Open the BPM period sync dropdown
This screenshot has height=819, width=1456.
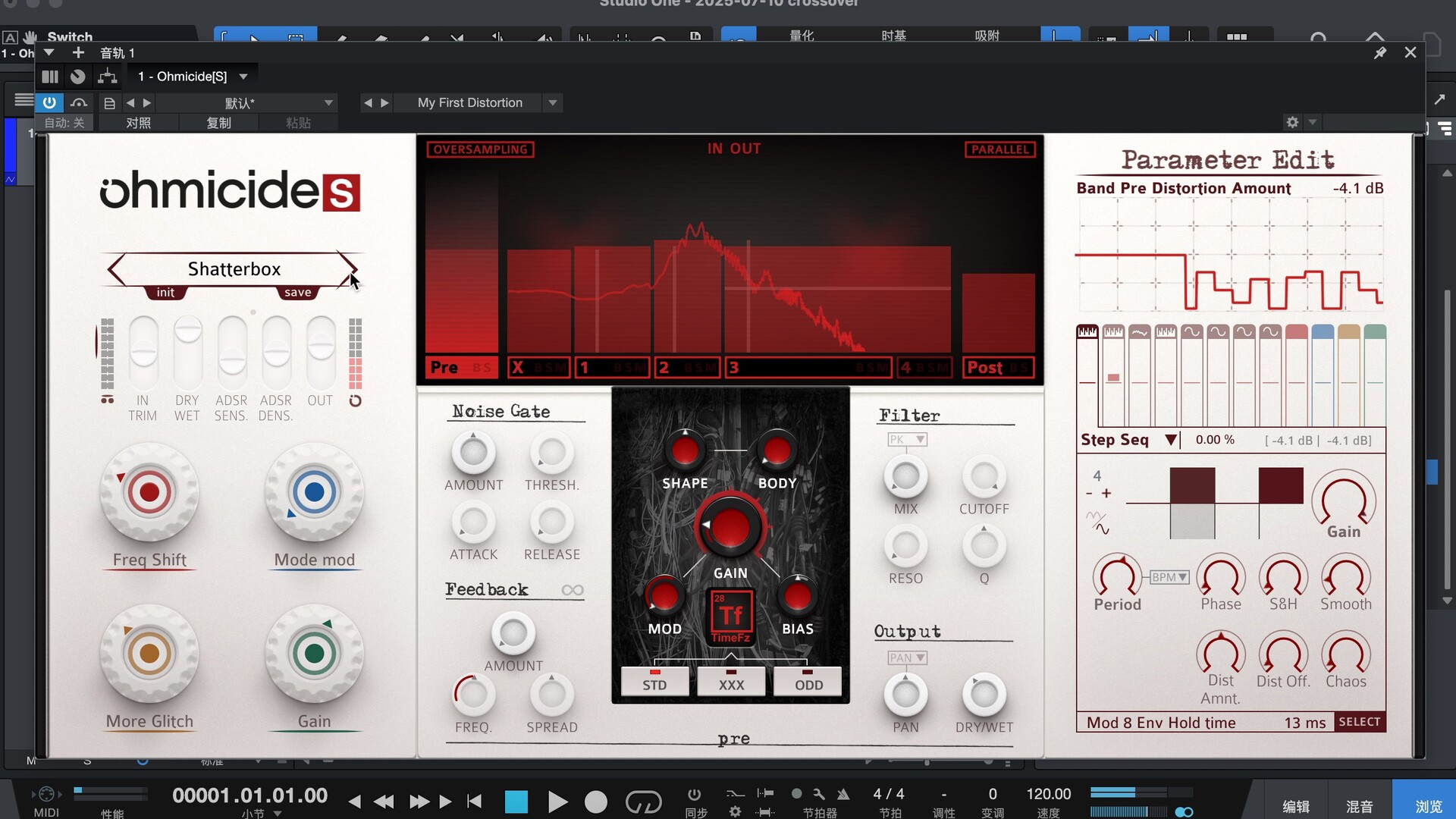click(1169, 577)
